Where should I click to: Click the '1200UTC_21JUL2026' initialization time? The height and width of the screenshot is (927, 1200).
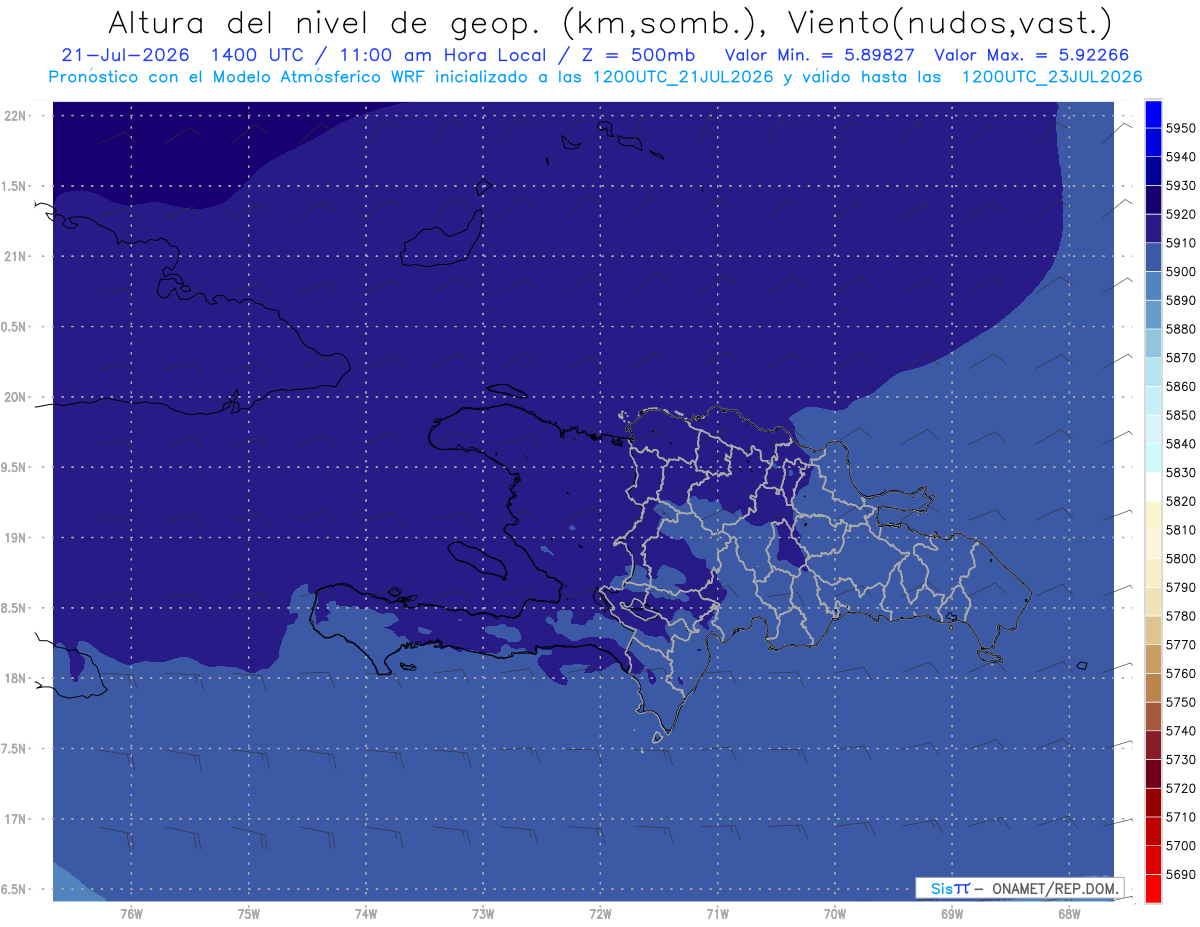[x=683, y=77]
